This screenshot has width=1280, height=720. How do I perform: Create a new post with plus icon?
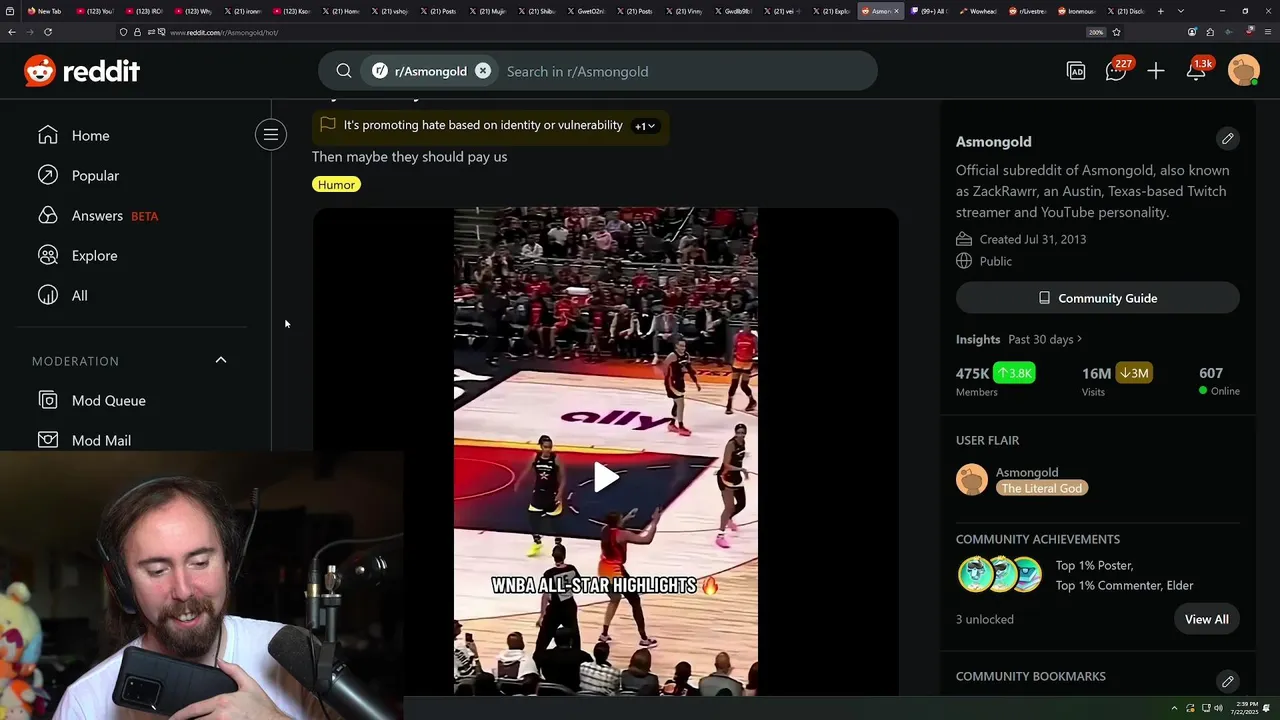[x=1156, y=71]
